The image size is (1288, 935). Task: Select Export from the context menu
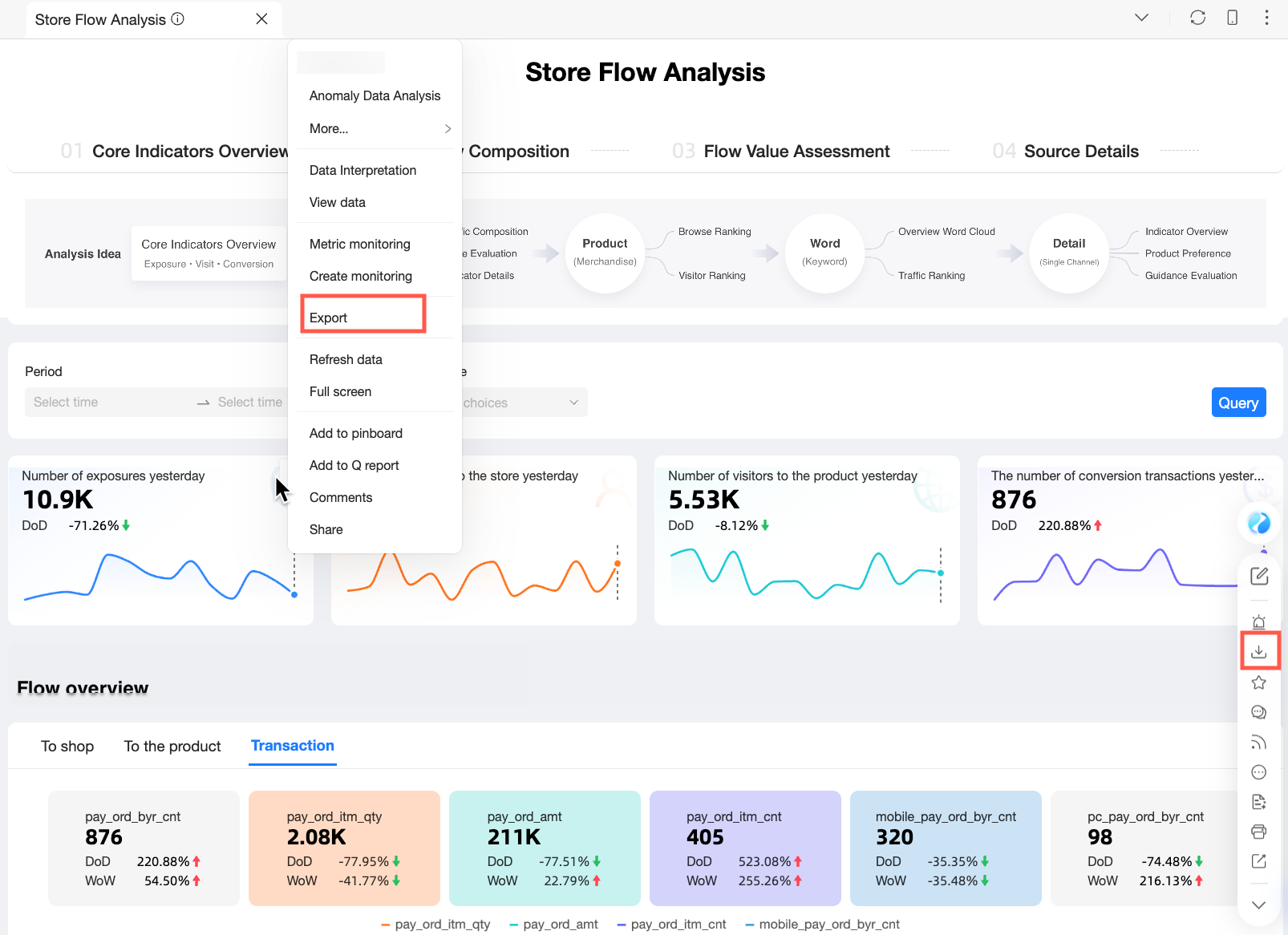click(329, 318)
